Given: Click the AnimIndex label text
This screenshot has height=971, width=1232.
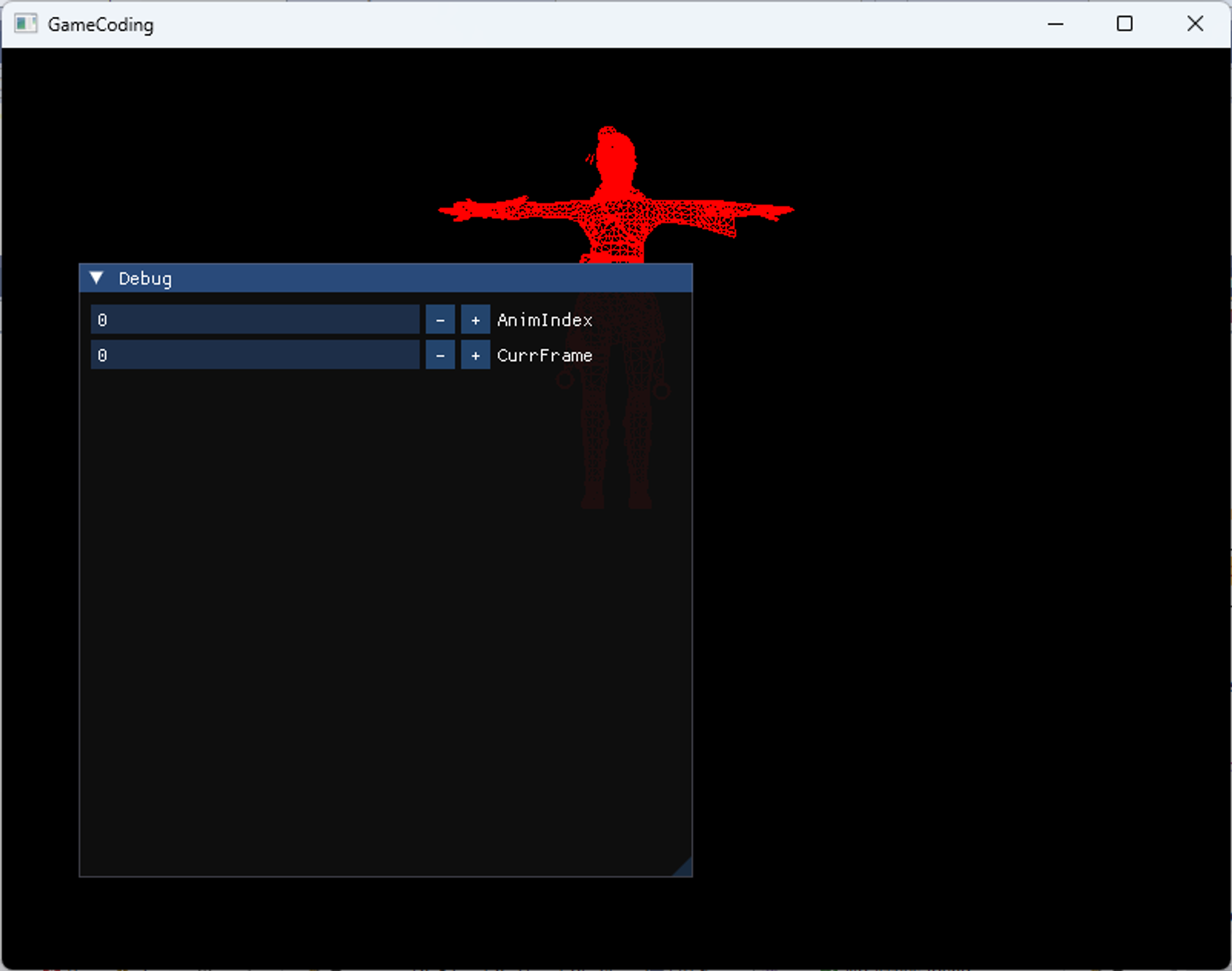Looking at the screenshot, I should coord(545,320).
